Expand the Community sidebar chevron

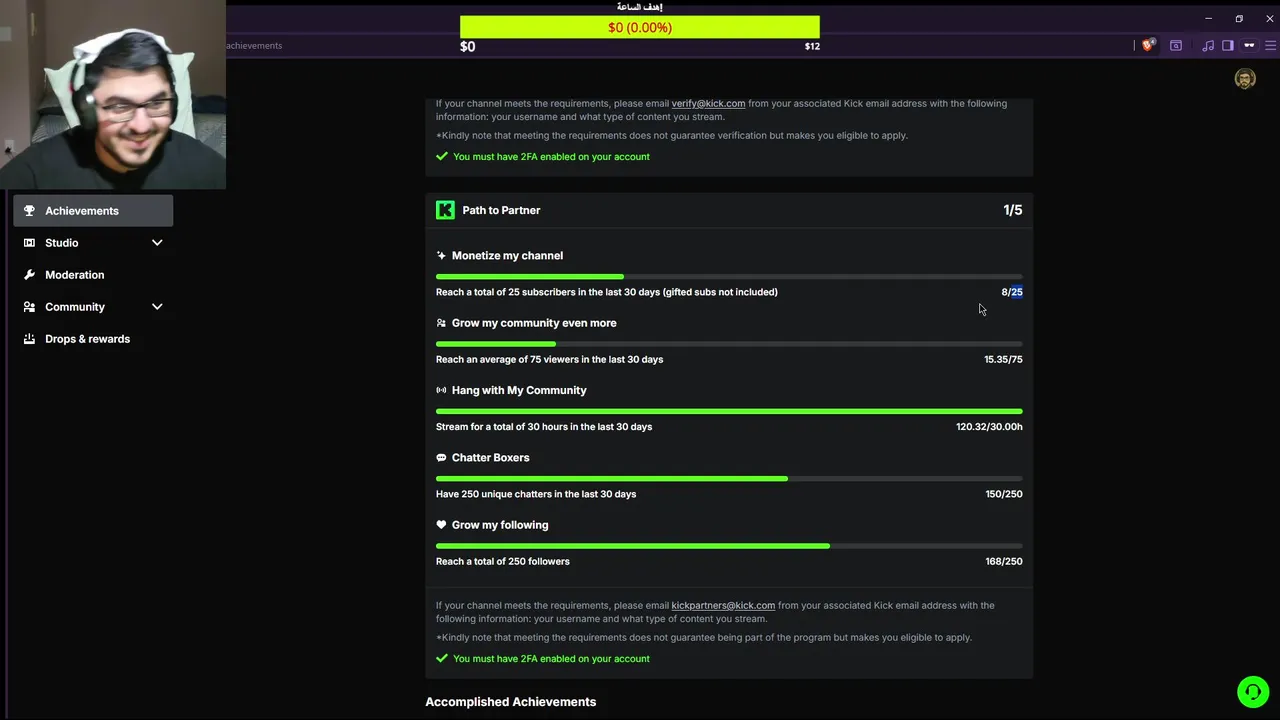click(x=157, y=307)
